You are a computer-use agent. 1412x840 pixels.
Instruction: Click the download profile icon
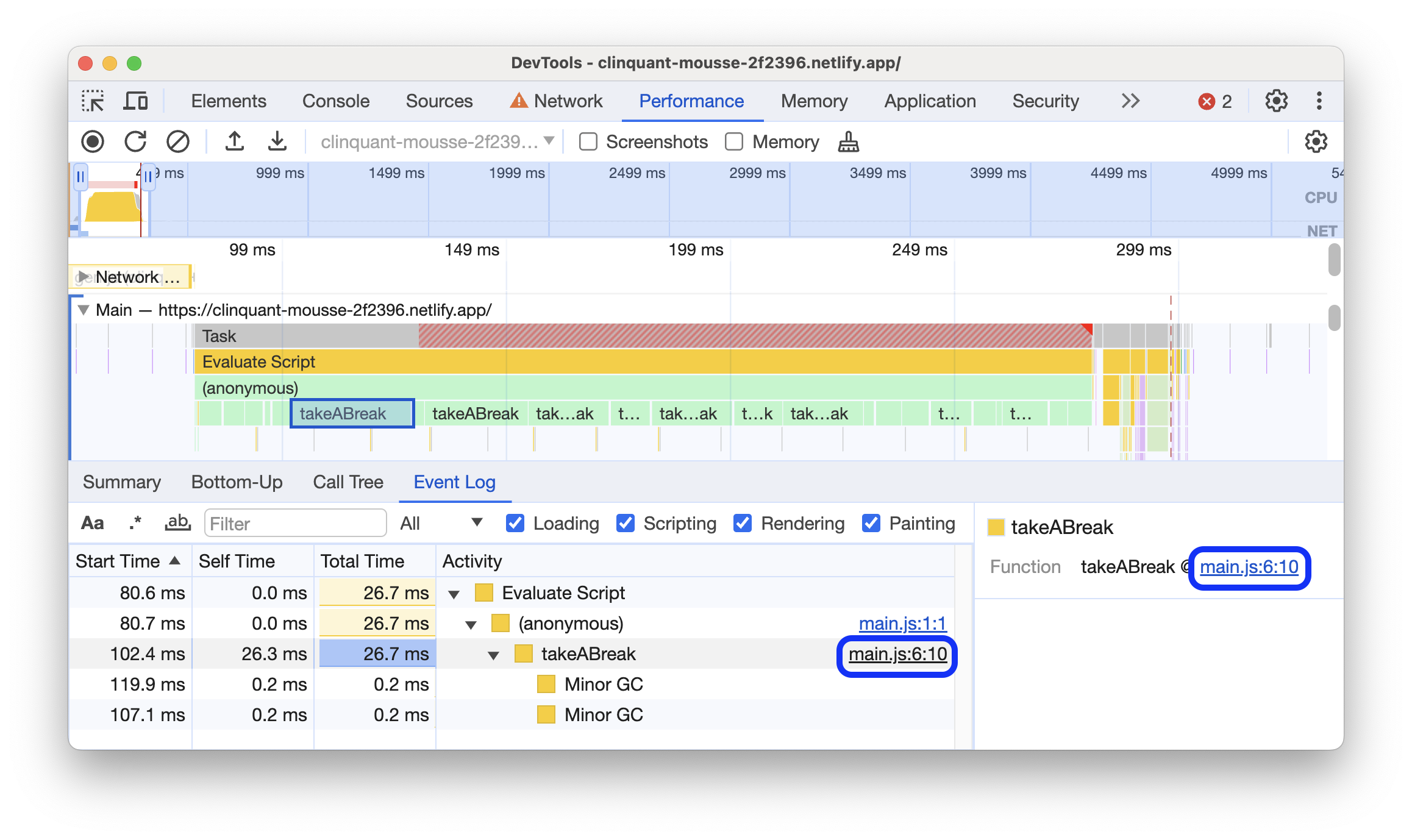point(276,141)
